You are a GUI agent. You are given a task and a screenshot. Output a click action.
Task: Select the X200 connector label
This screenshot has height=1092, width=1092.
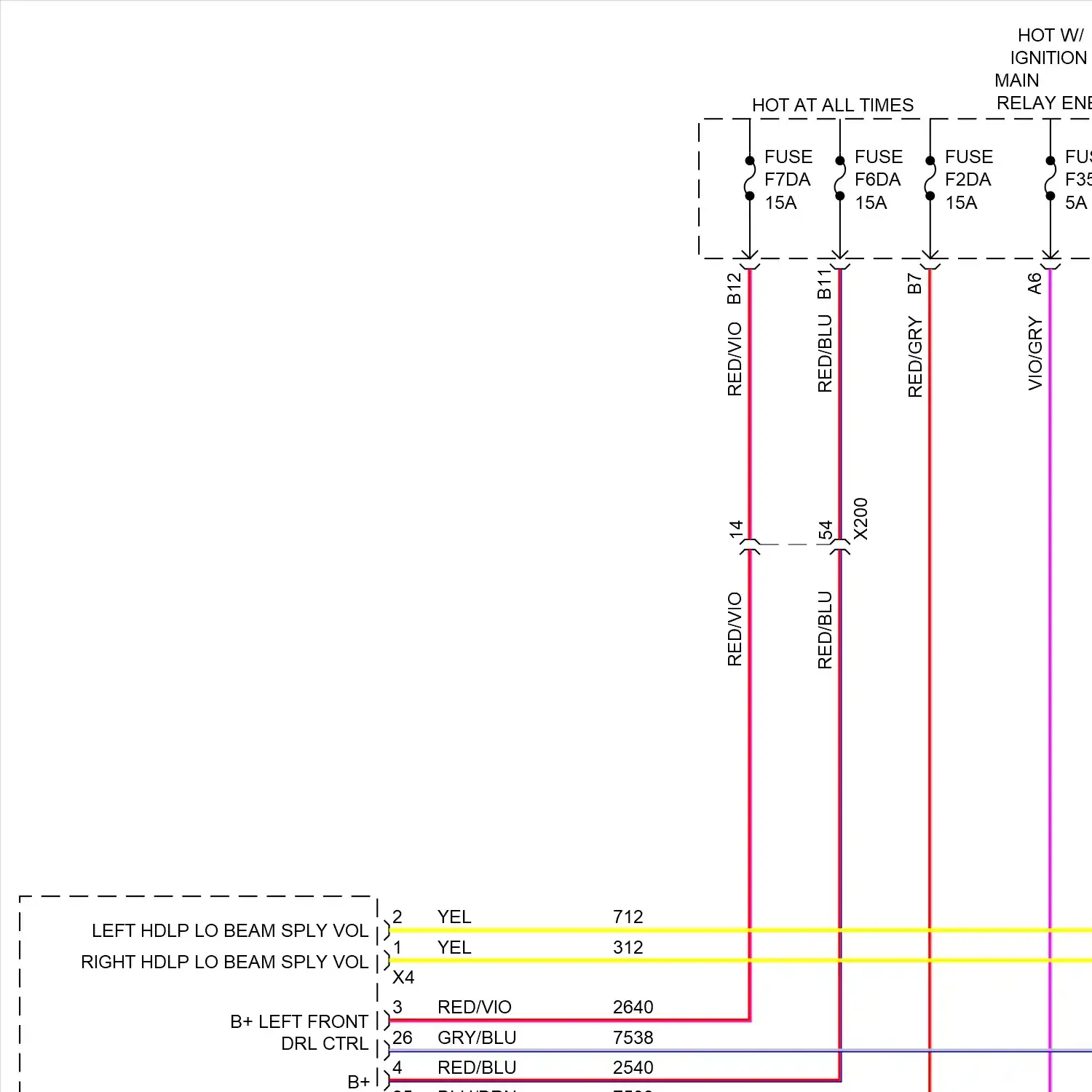(860, 518)
